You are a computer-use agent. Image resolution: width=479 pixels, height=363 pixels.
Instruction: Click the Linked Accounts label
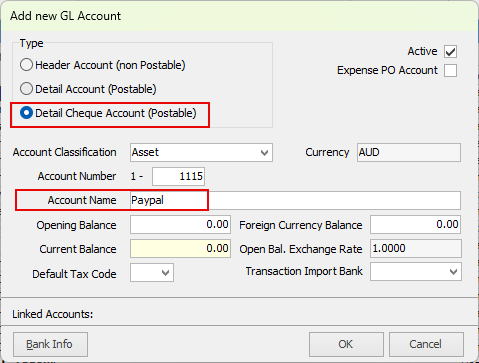(x=53, y=314)
